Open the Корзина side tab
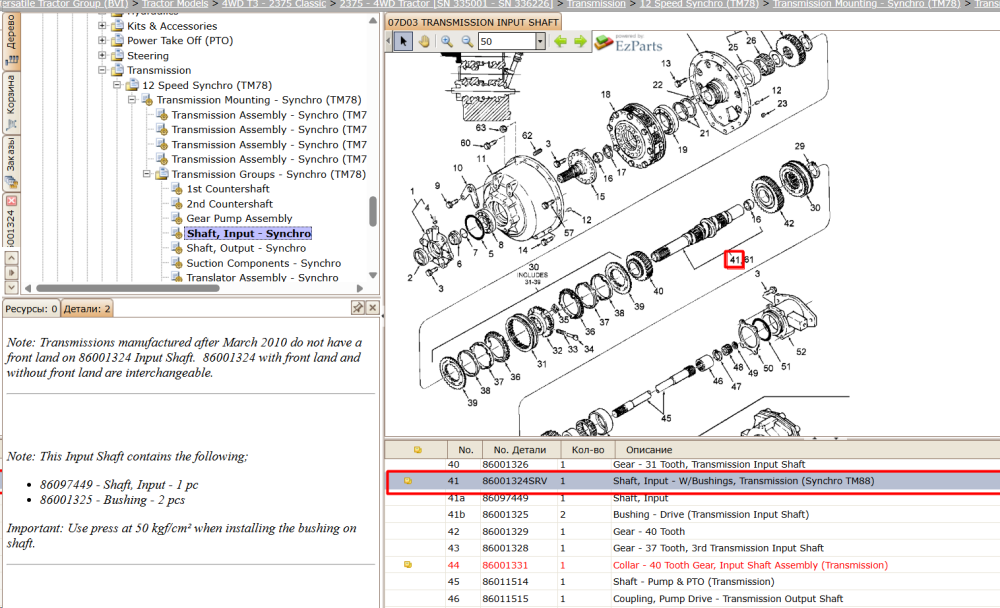The width and height of the screenshot is (1000, 608). (x=11, y=103)
